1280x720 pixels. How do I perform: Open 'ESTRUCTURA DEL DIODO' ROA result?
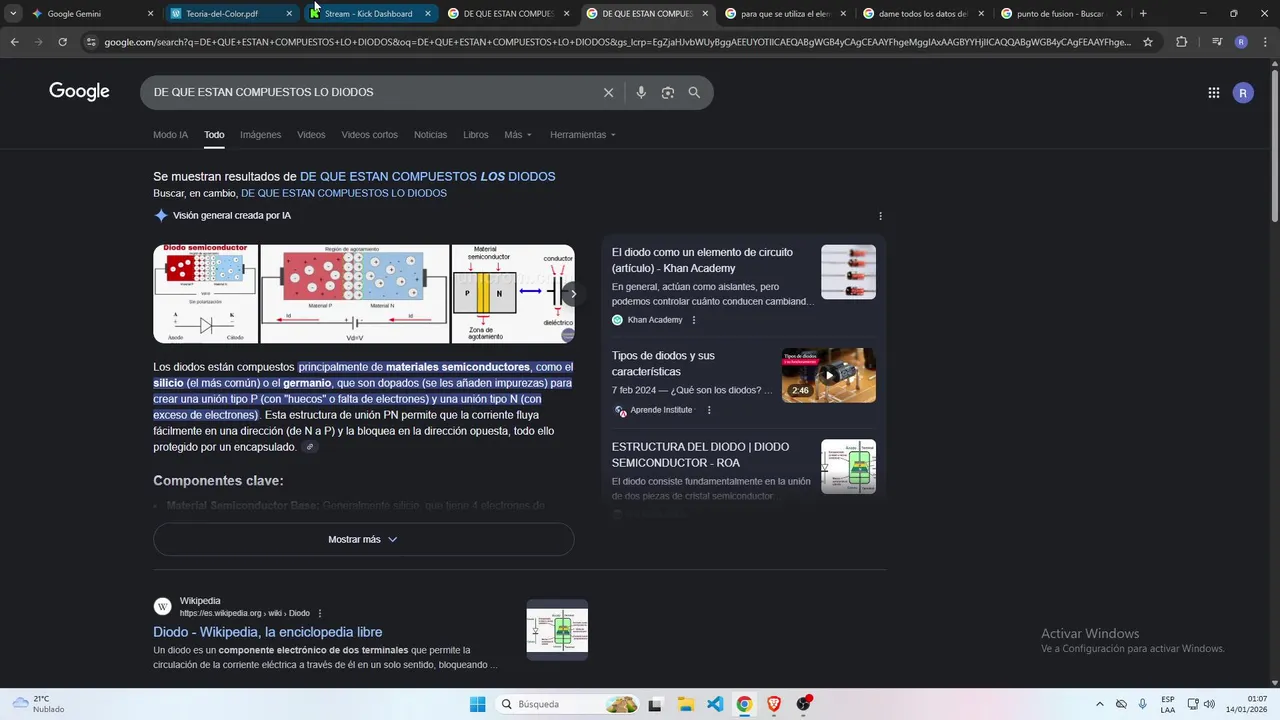click(x=700, y=455)
